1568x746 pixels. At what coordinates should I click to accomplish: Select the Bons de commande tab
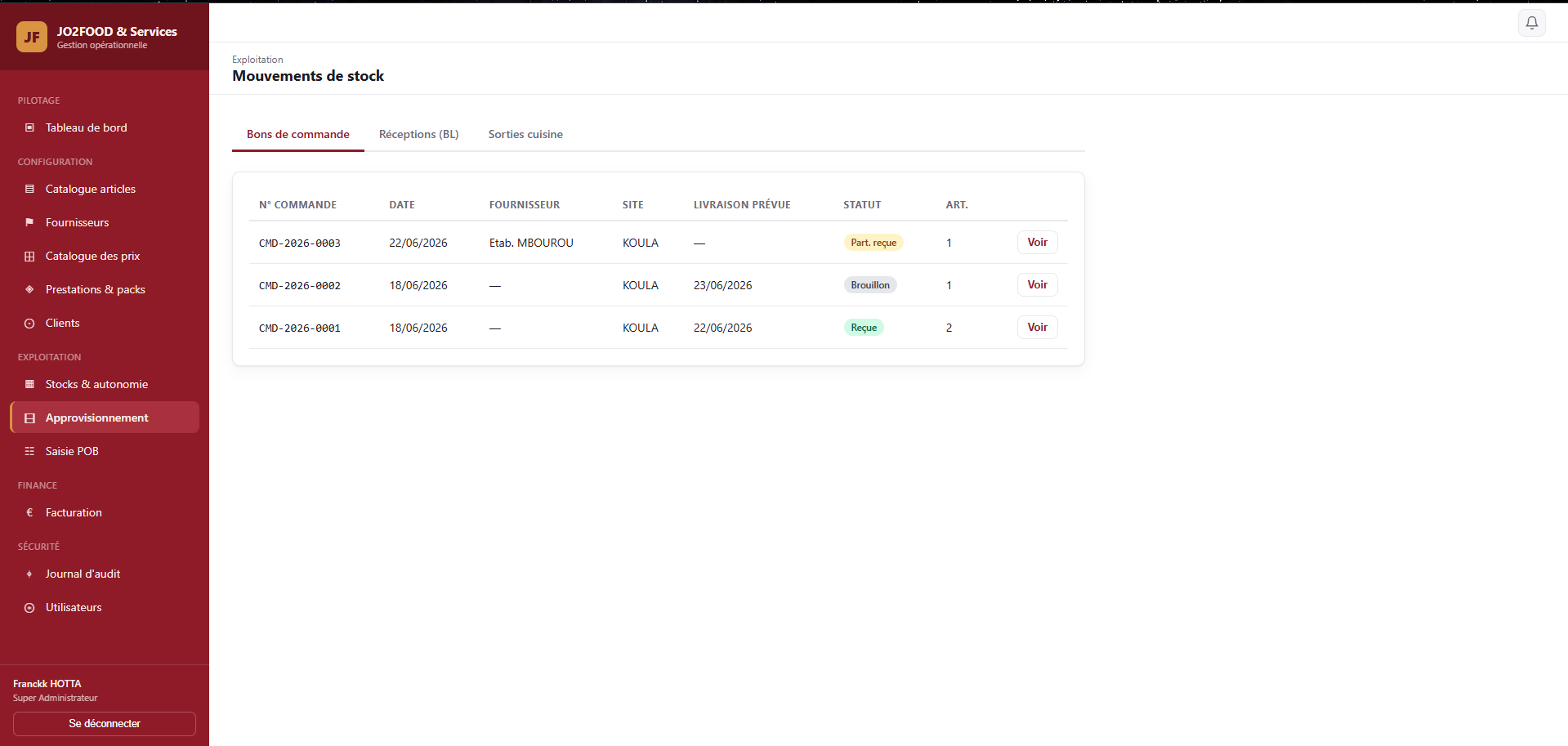point(298,134)
